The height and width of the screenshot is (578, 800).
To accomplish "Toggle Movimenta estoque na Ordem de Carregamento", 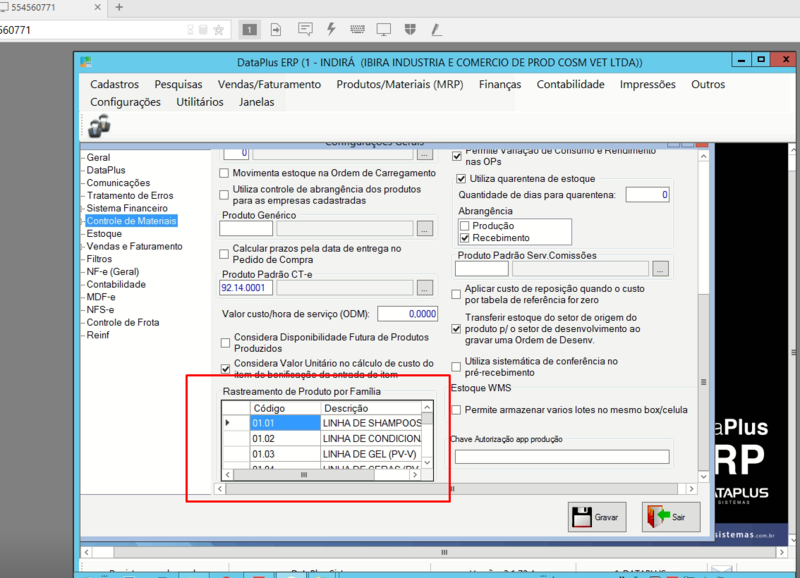I will [x=223, y=173].
